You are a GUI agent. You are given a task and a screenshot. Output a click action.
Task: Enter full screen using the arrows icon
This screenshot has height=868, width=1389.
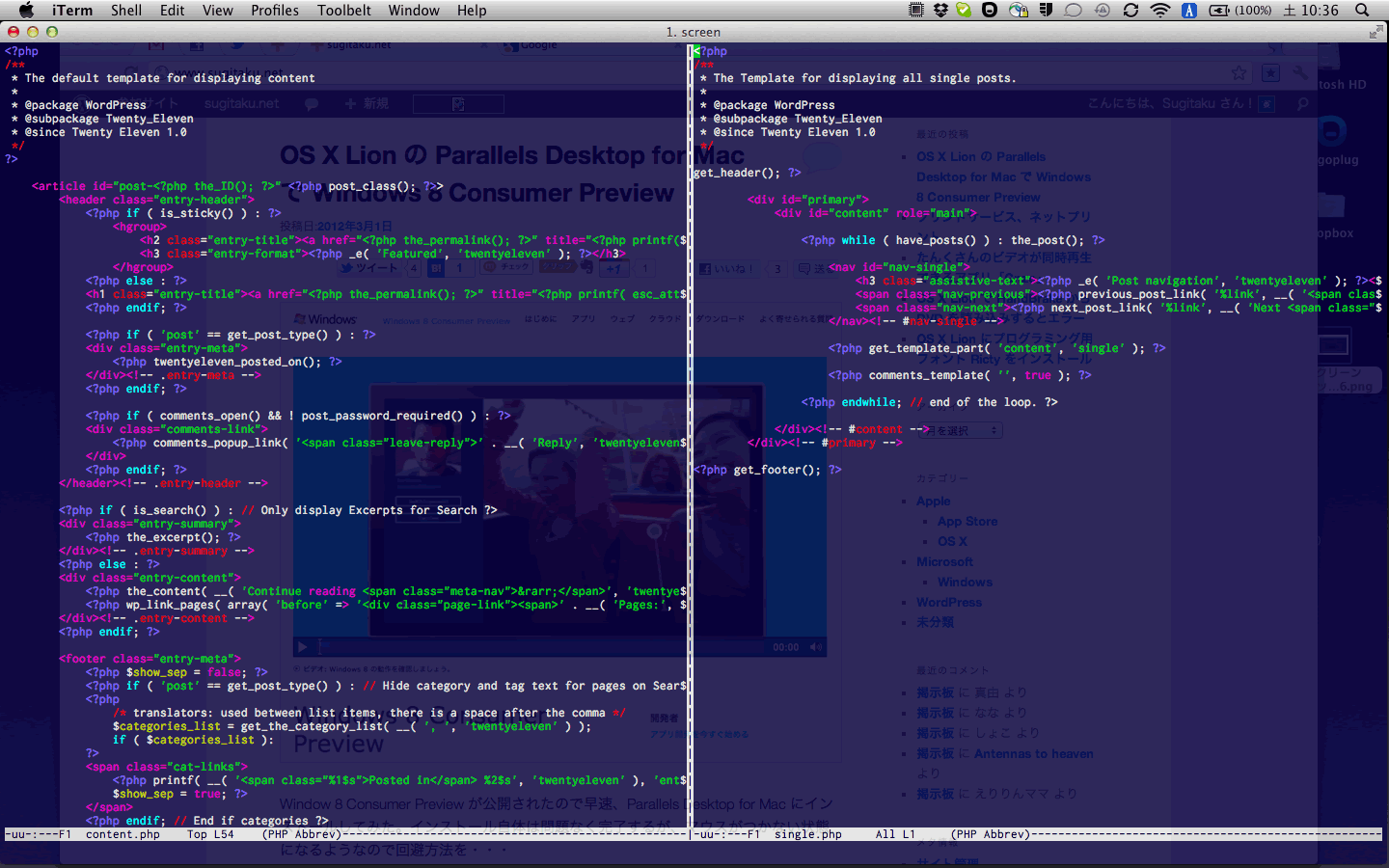[1375, 32]
